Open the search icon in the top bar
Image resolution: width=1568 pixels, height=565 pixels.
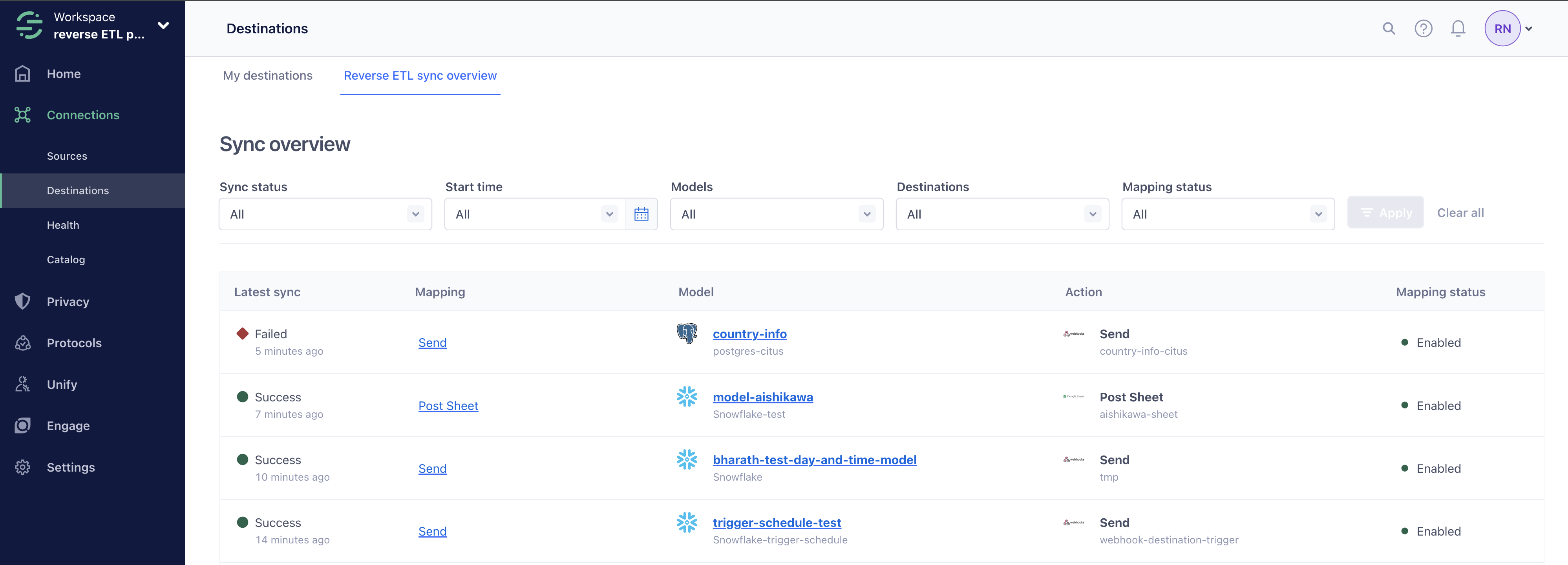pyautogui.click(x=1389, y=28)
